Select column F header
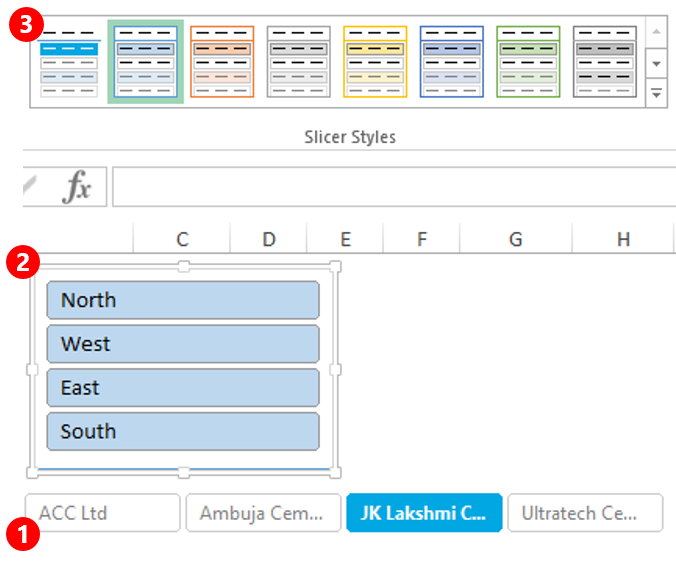The image size is (676, 564). click(422, 238)
